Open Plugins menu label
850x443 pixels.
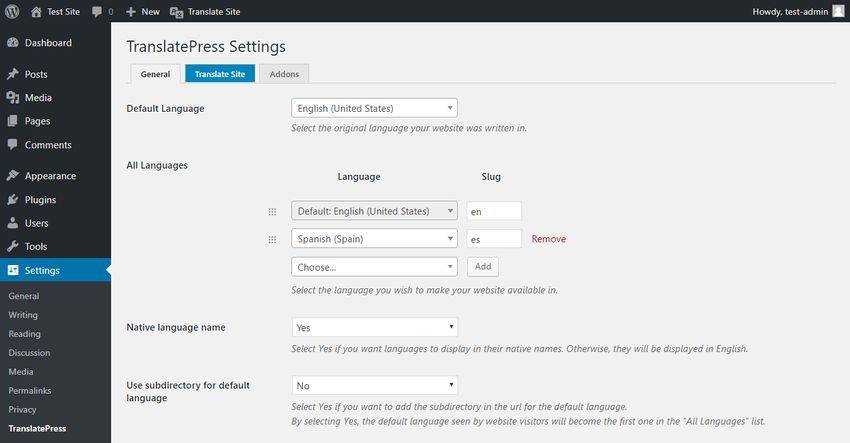pos(41,200)
